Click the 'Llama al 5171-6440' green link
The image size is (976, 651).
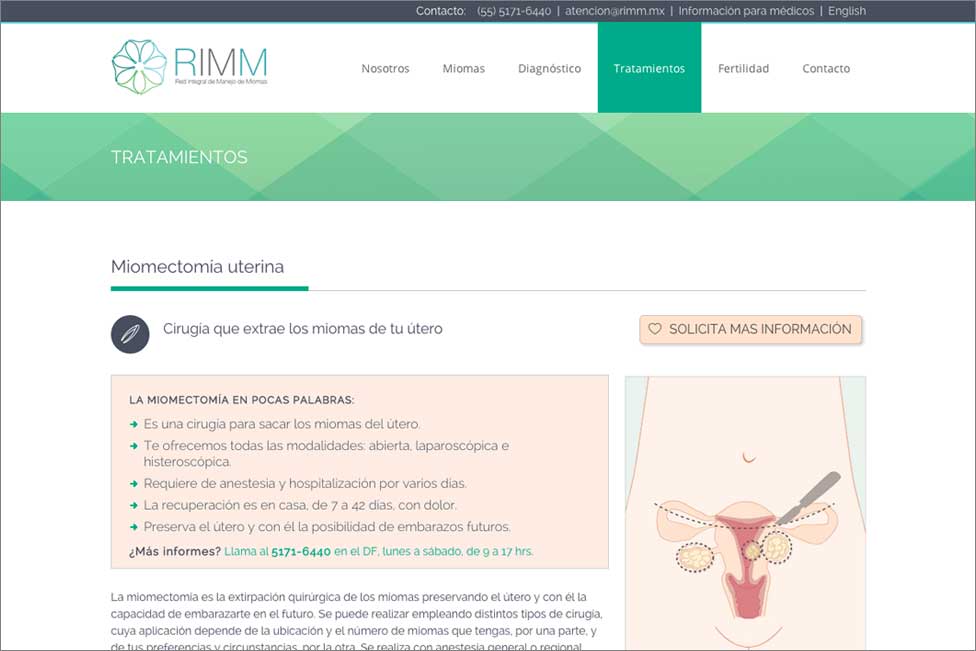378,551
